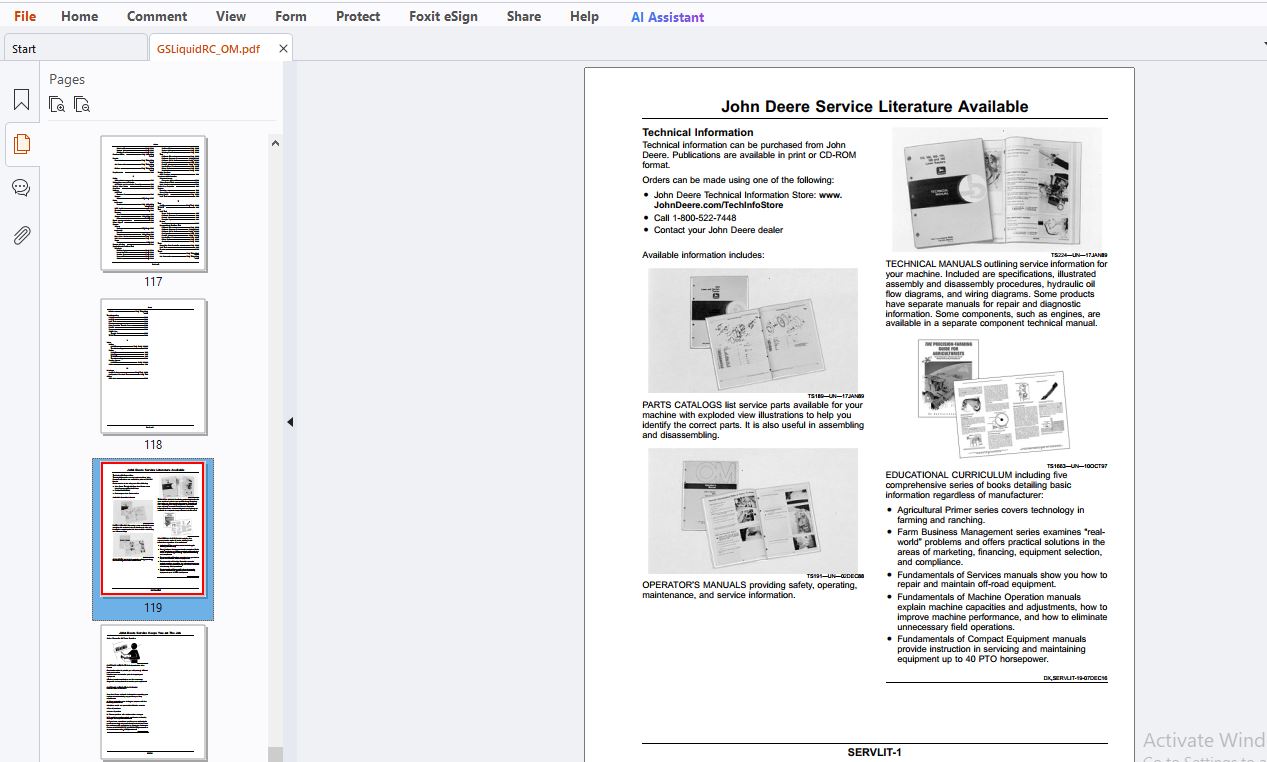Click the technical manuals photo
The image size is (1267, 762).
(x=996, y=189)
